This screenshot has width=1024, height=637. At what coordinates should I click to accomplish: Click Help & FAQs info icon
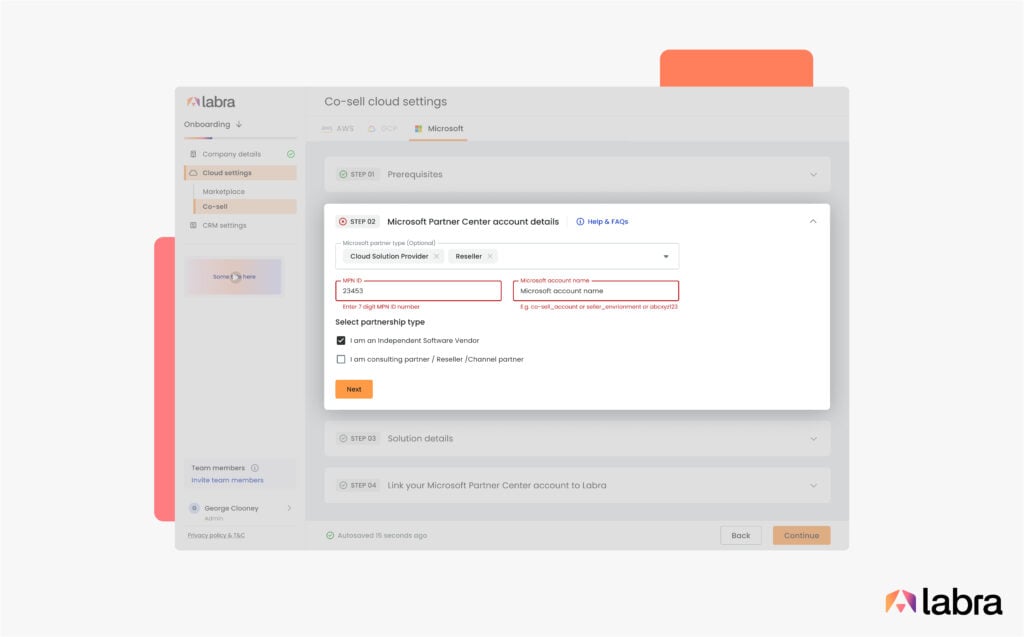pyautogui.click(x=580, y=221)
